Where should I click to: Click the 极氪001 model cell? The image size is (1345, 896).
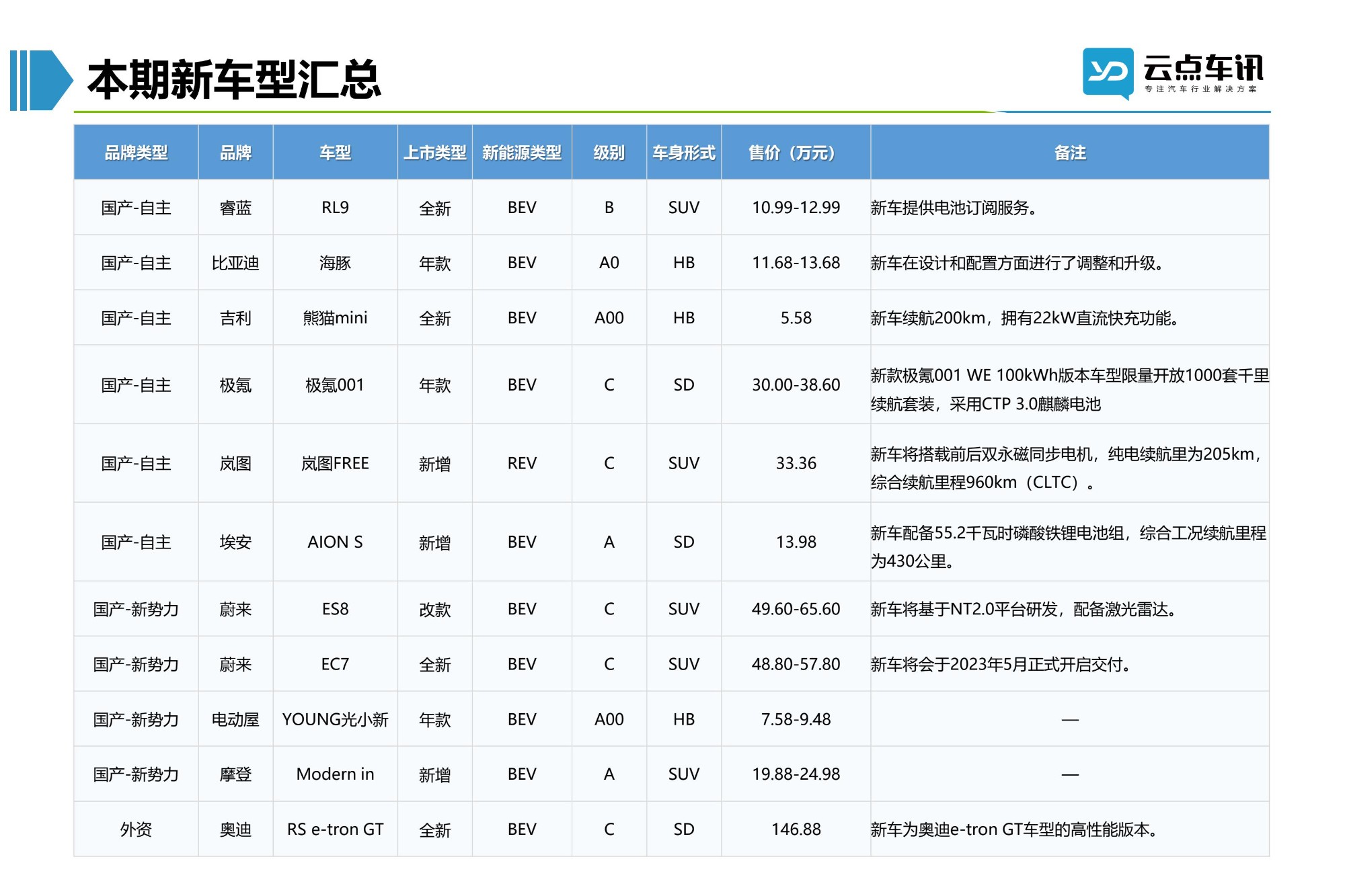point(335,384)
